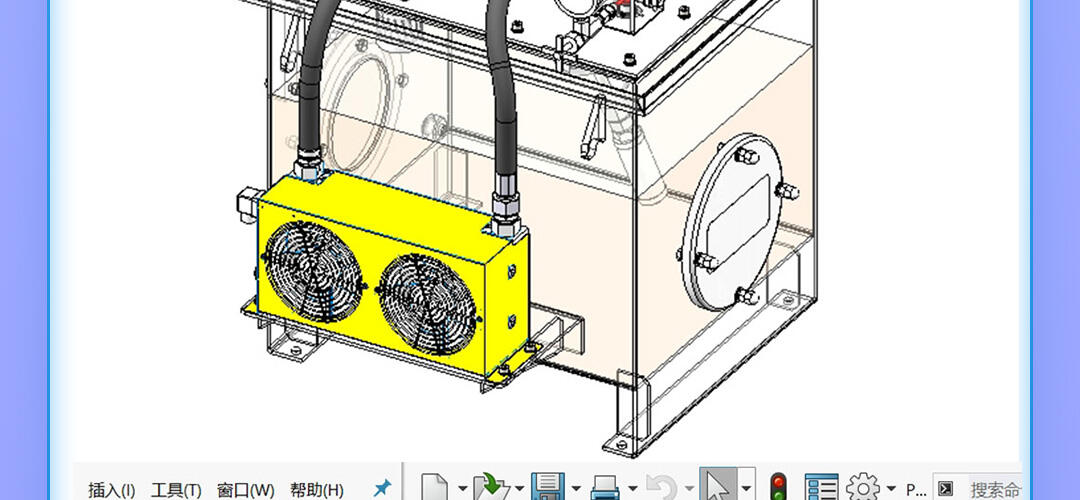Print the document with the printer icon
The width and height of the screenshot is (1080, 500).
click(605, 488)
